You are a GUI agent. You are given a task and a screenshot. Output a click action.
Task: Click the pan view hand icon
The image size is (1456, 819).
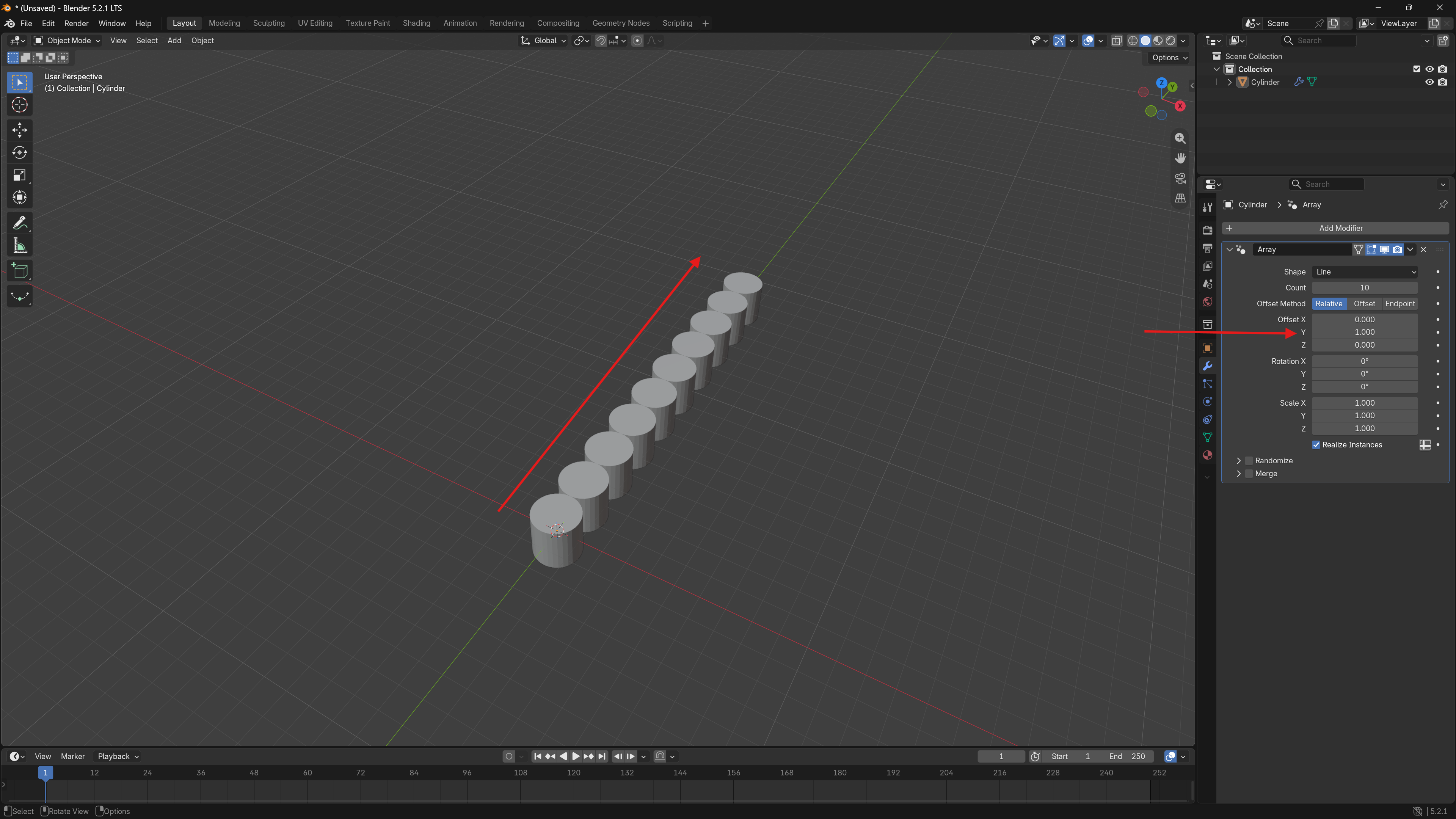1180,158
